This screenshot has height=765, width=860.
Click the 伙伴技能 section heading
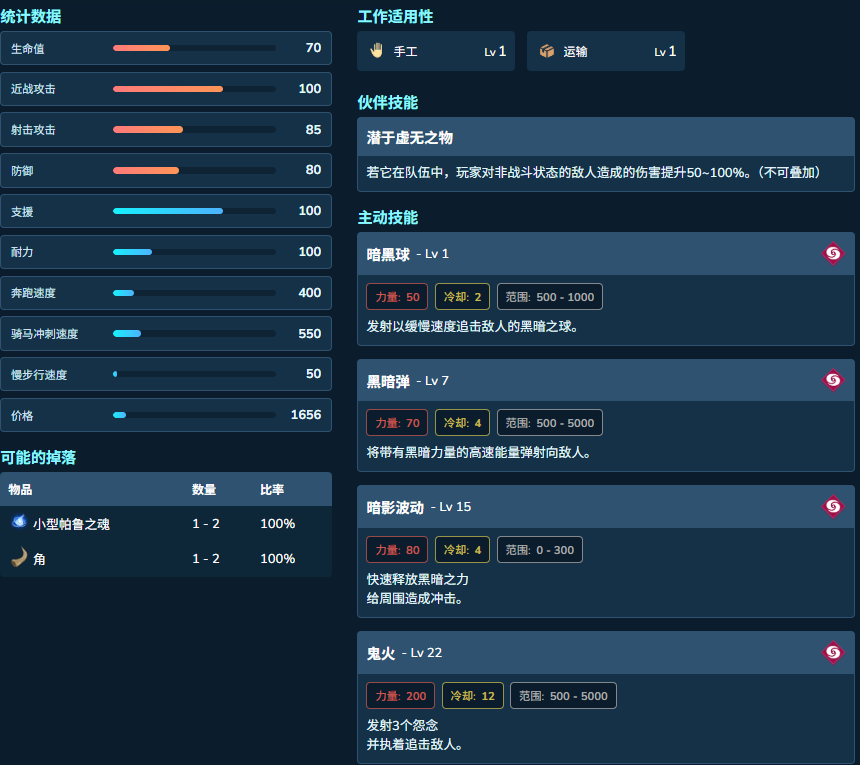pos(388,102)
